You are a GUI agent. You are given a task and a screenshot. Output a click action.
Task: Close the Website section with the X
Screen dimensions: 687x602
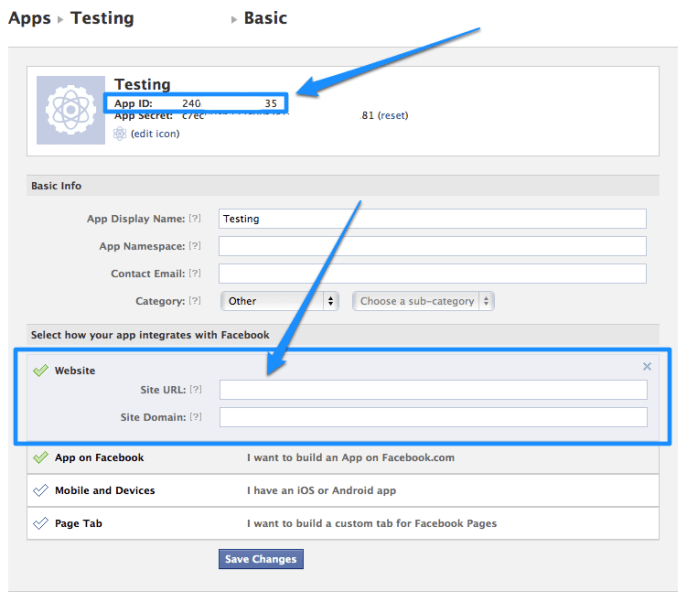[647, 367]
